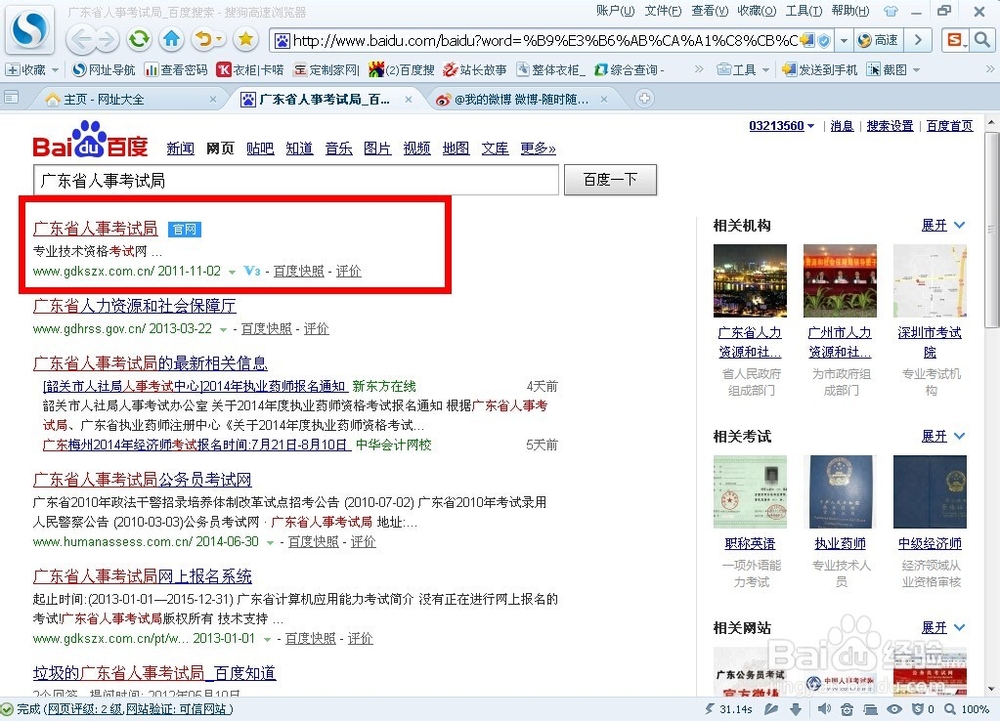Open Baidu 贴吧 category
1000x721 pixels.
click(x=260, y=149)
